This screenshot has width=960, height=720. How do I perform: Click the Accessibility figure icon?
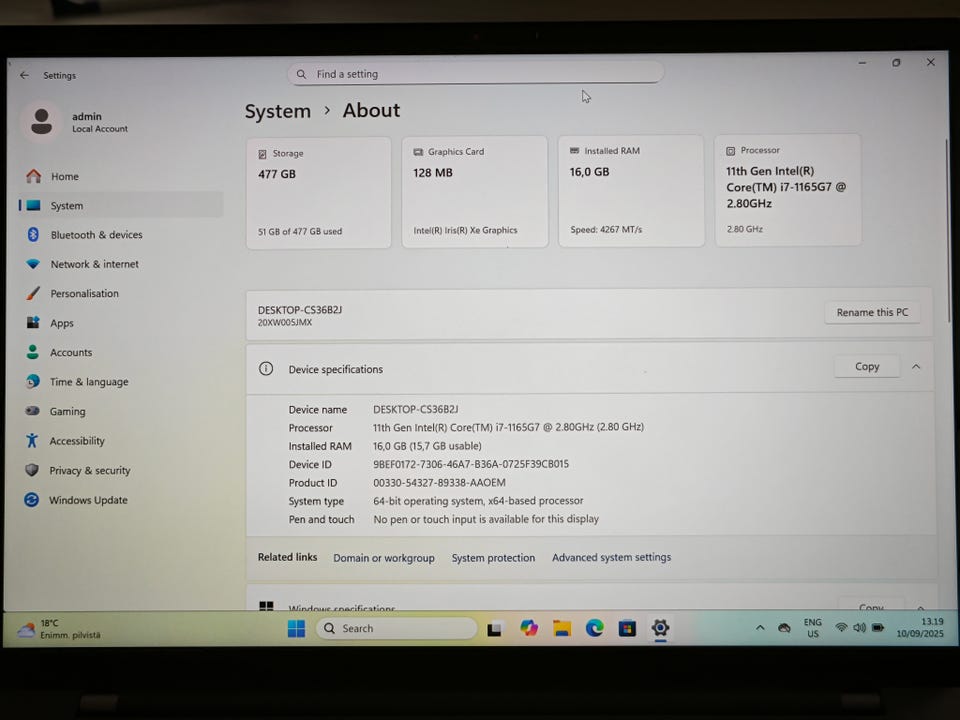point(32,440)
